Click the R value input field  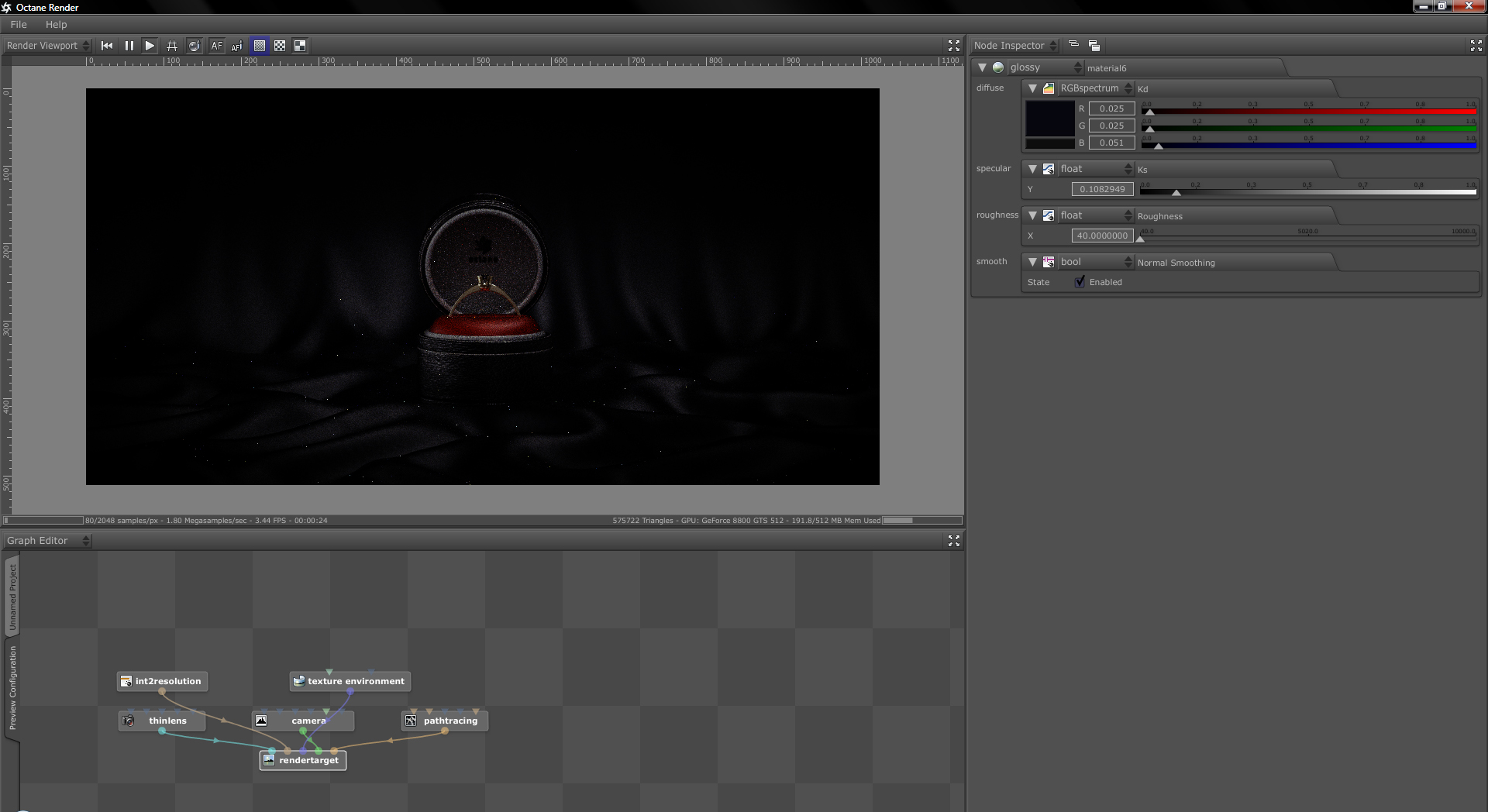pos(1111,108)
